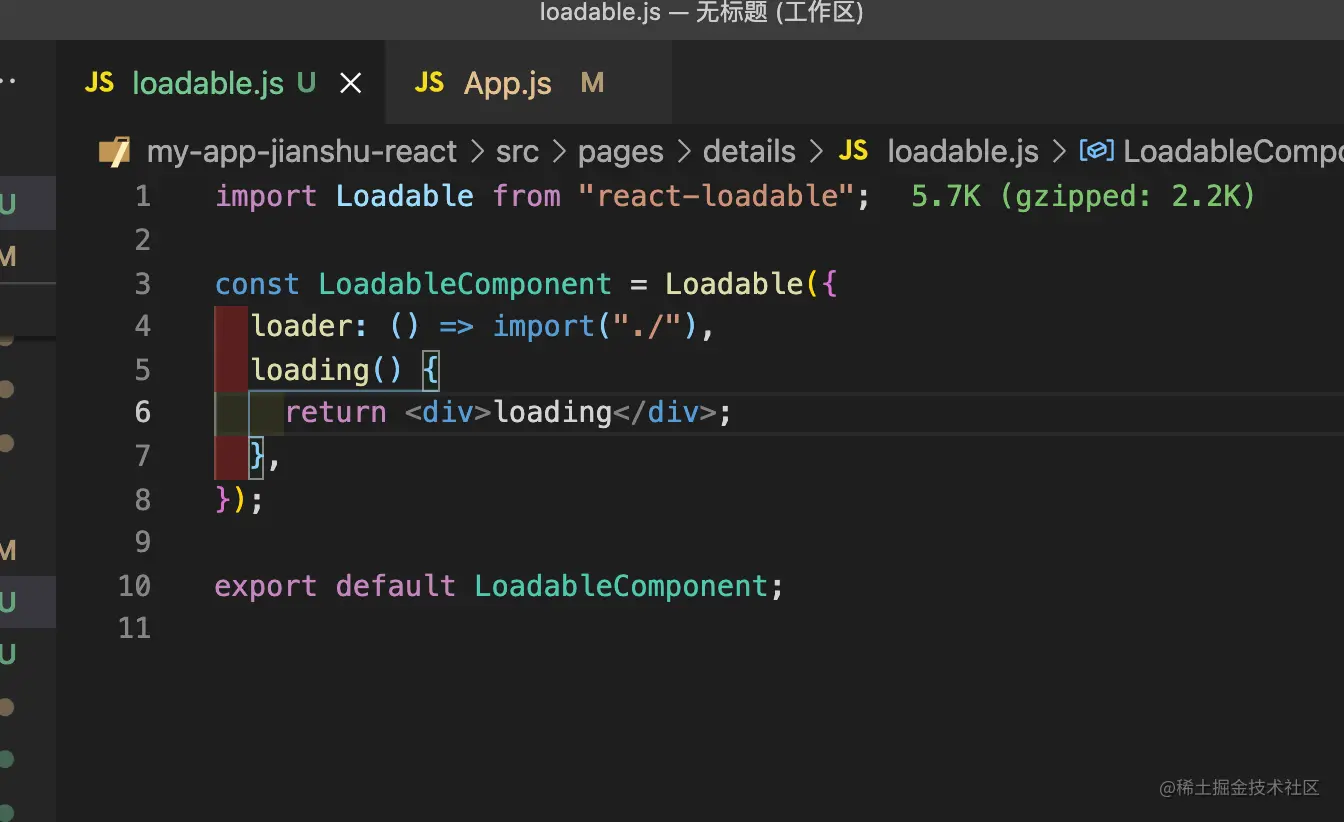Click the folder icon in the breadcrumb
The height and width of the screenshot is (822, 1344).
(x=115, y=152)
